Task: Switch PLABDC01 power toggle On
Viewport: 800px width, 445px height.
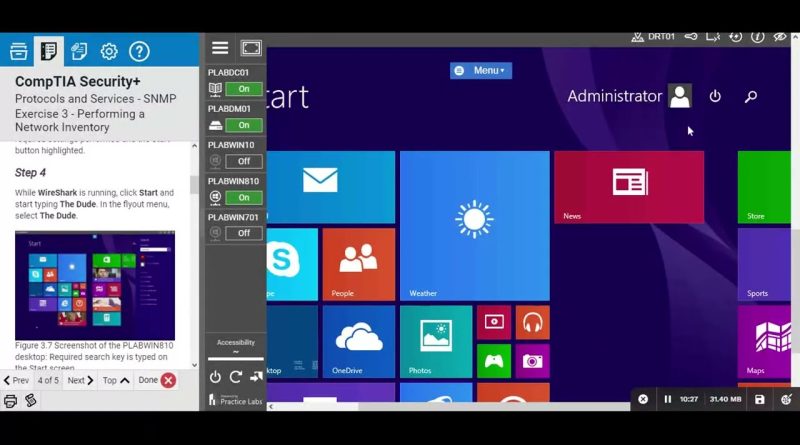Action: pyautogui.click(x=244, y=89)
